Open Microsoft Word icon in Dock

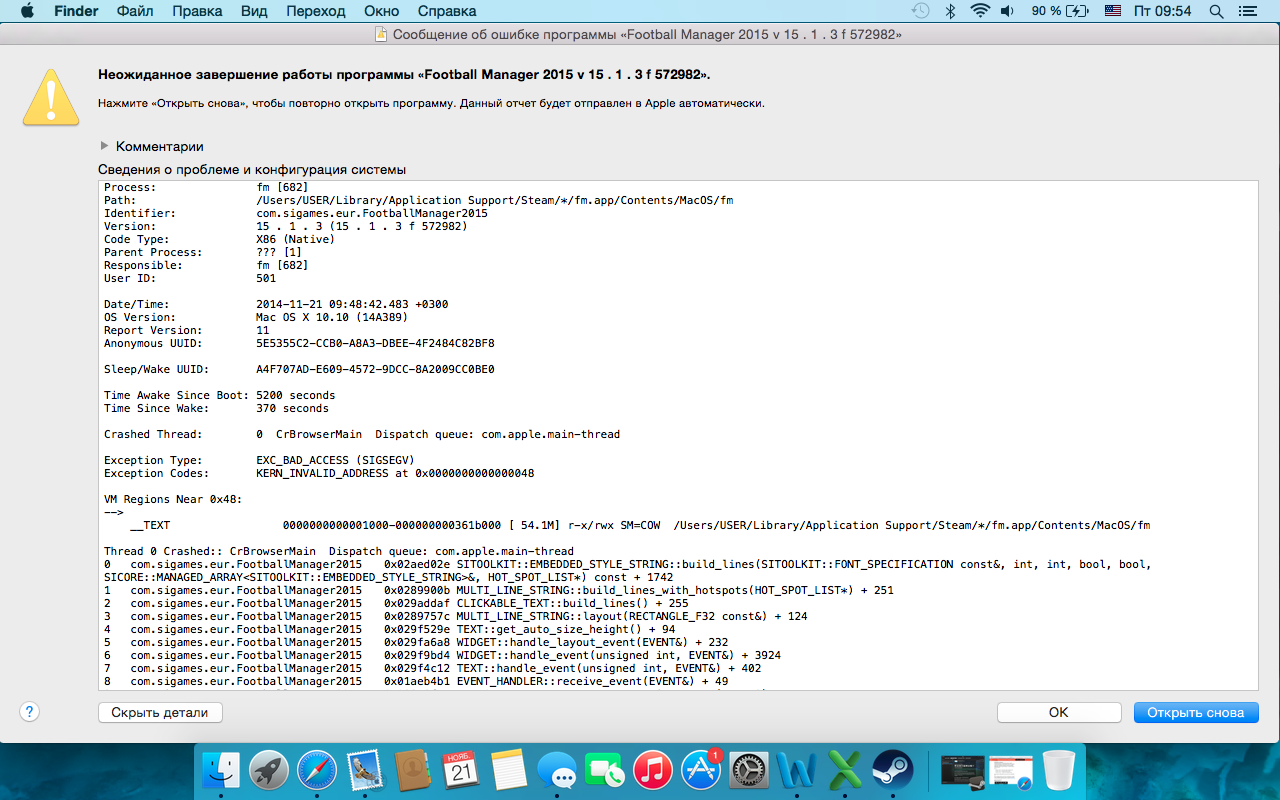797,771
